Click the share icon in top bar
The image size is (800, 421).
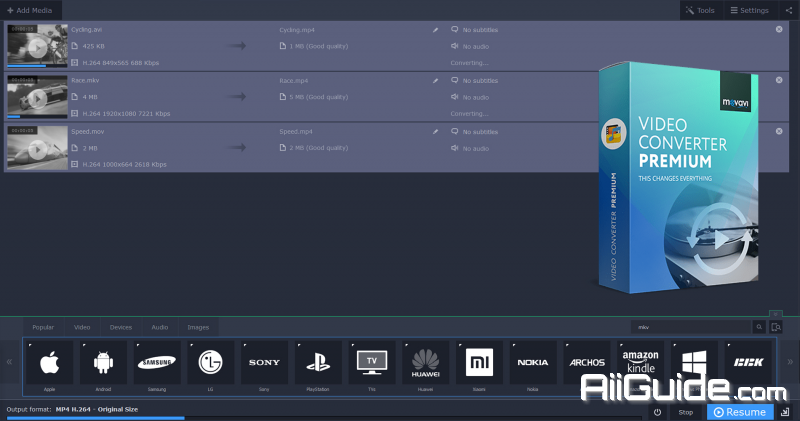(789, 10)
